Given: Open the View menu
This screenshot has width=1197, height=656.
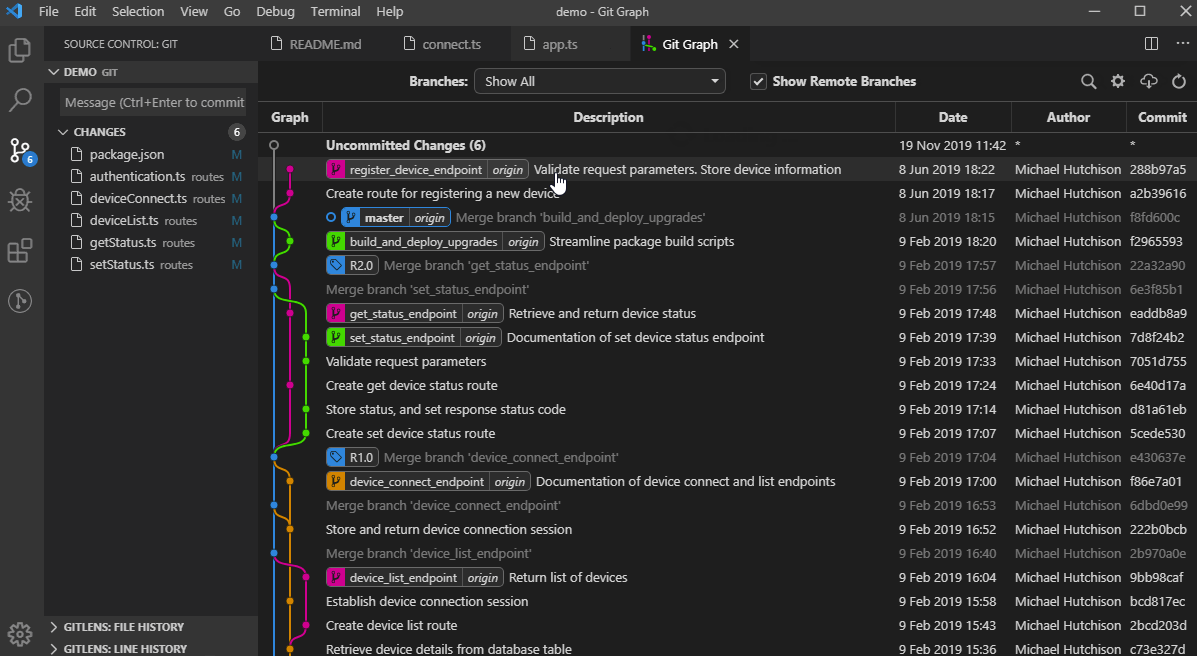Looking at the screenshot, I should click(x=194, y=11).
